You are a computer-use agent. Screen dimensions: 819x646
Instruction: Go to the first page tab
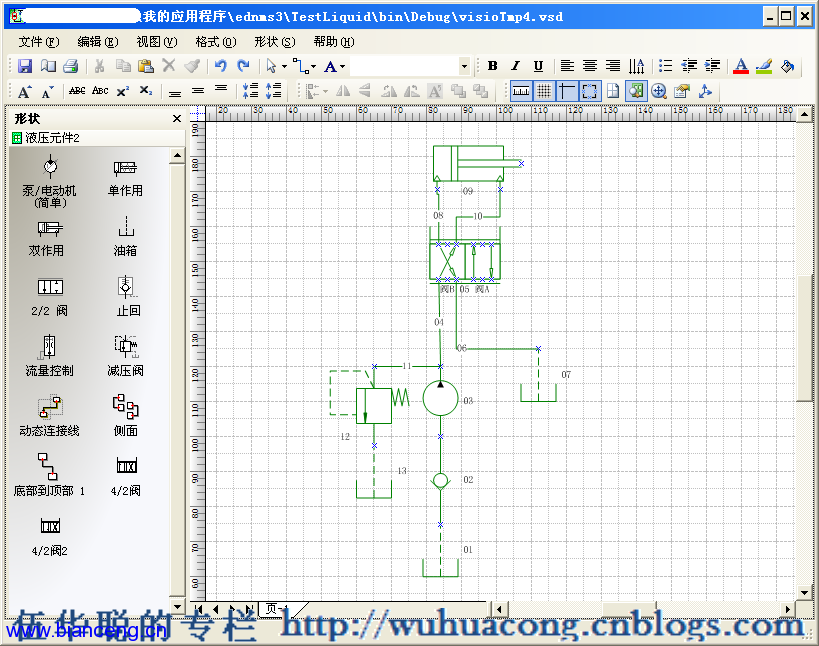198,608
